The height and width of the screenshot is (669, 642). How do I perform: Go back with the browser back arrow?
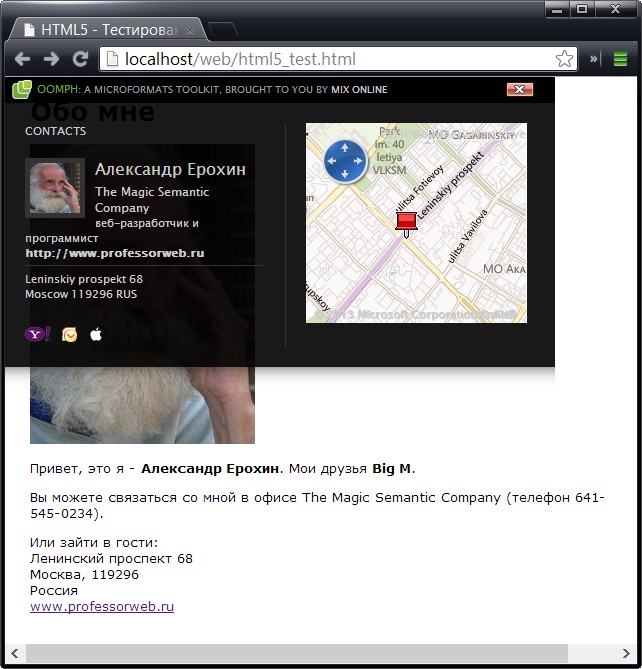coord(22,59)
